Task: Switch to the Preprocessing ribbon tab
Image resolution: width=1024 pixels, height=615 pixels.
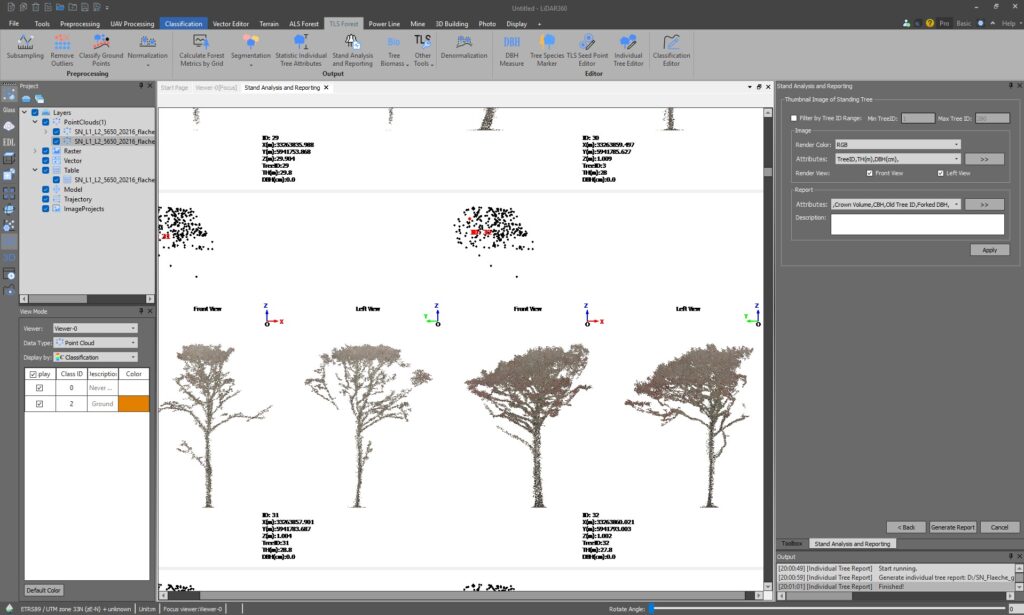Action: (x=80, y=24)
